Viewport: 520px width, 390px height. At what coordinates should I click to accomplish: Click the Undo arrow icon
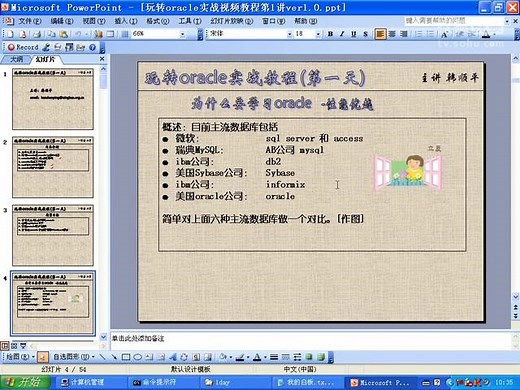click(78, 34)
